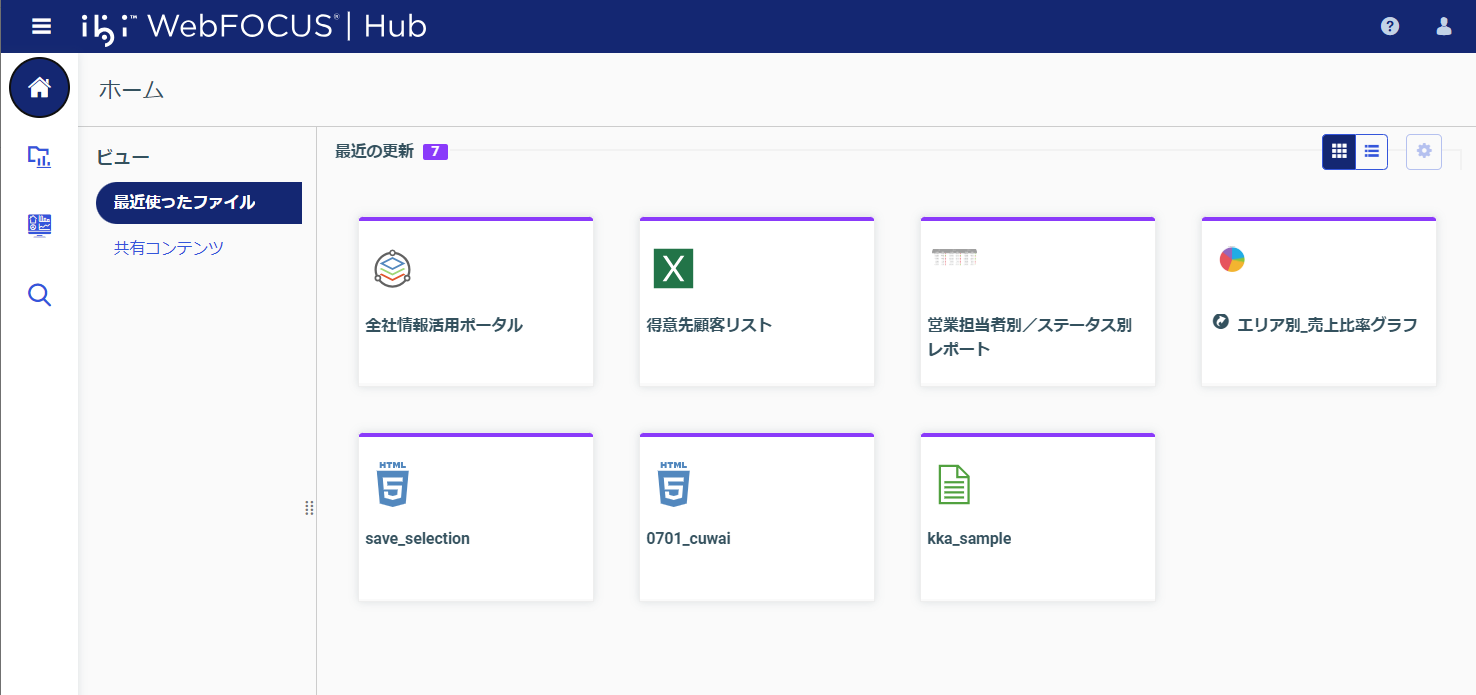Open the user account profile icon
Screen dimensions: 1476x695
[x=1443, y=26]
